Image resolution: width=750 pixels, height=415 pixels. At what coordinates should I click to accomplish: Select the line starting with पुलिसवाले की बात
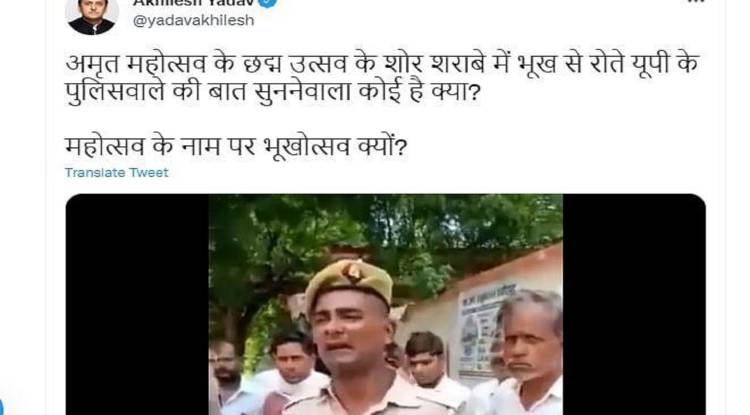pos(272,92)
